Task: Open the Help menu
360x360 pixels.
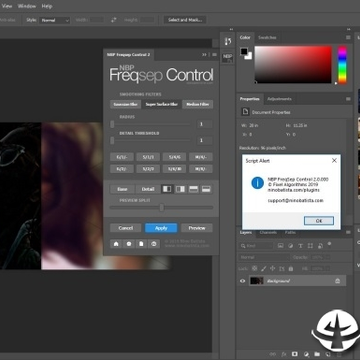Action: pos(47,6)
